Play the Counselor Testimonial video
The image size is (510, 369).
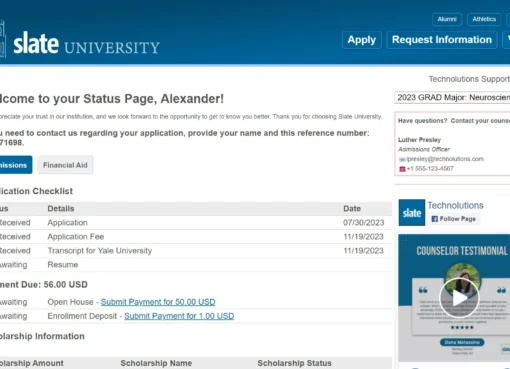pyautogui.click(x=459, y=298)
